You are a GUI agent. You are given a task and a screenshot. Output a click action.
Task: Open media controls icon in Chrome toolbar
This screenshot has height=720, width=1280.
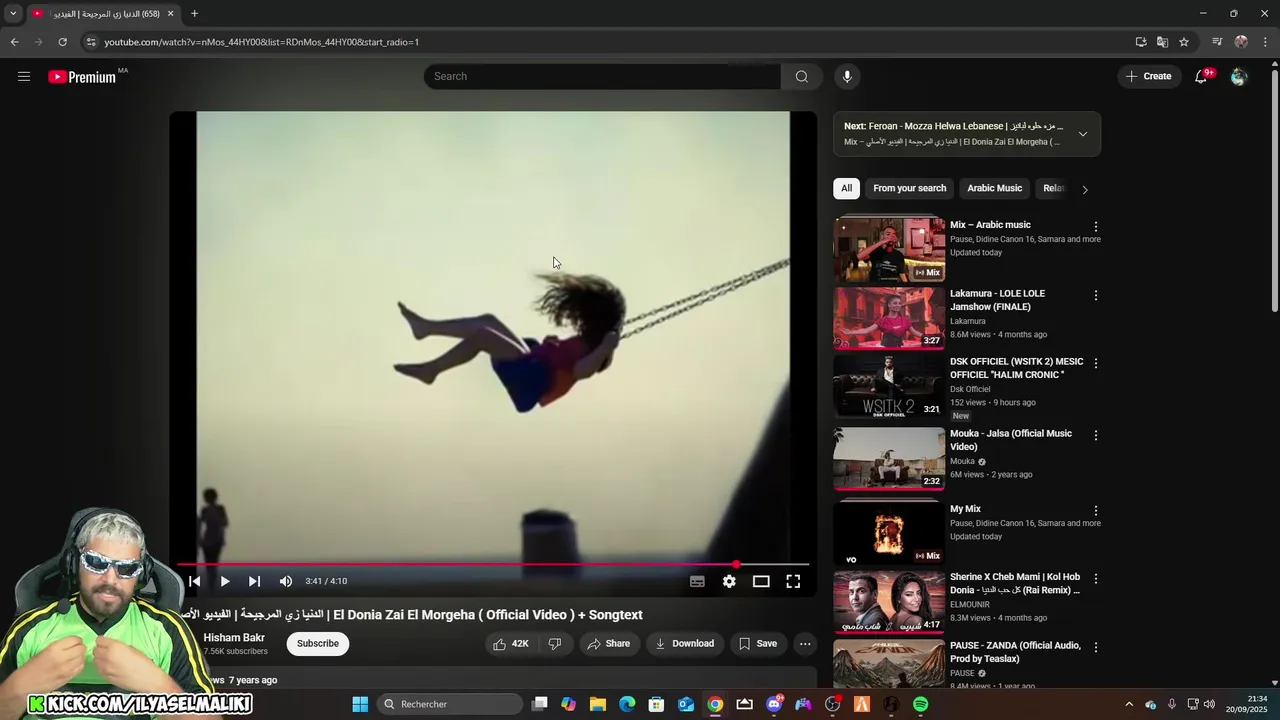(1217, 42)
